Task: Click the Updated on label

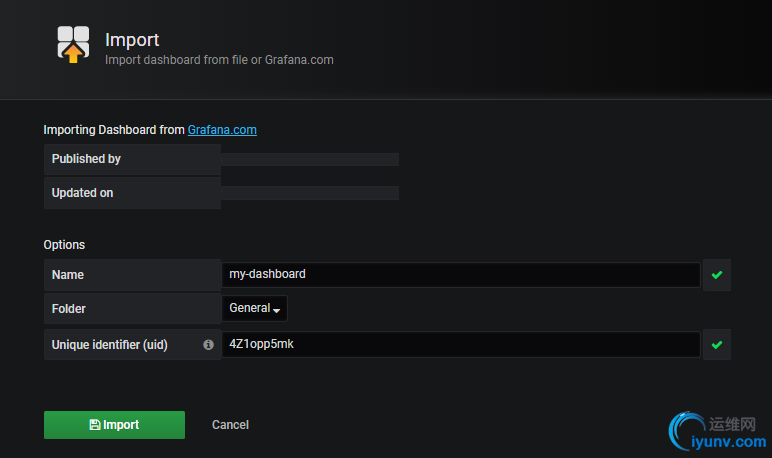Action: [82, 193]
